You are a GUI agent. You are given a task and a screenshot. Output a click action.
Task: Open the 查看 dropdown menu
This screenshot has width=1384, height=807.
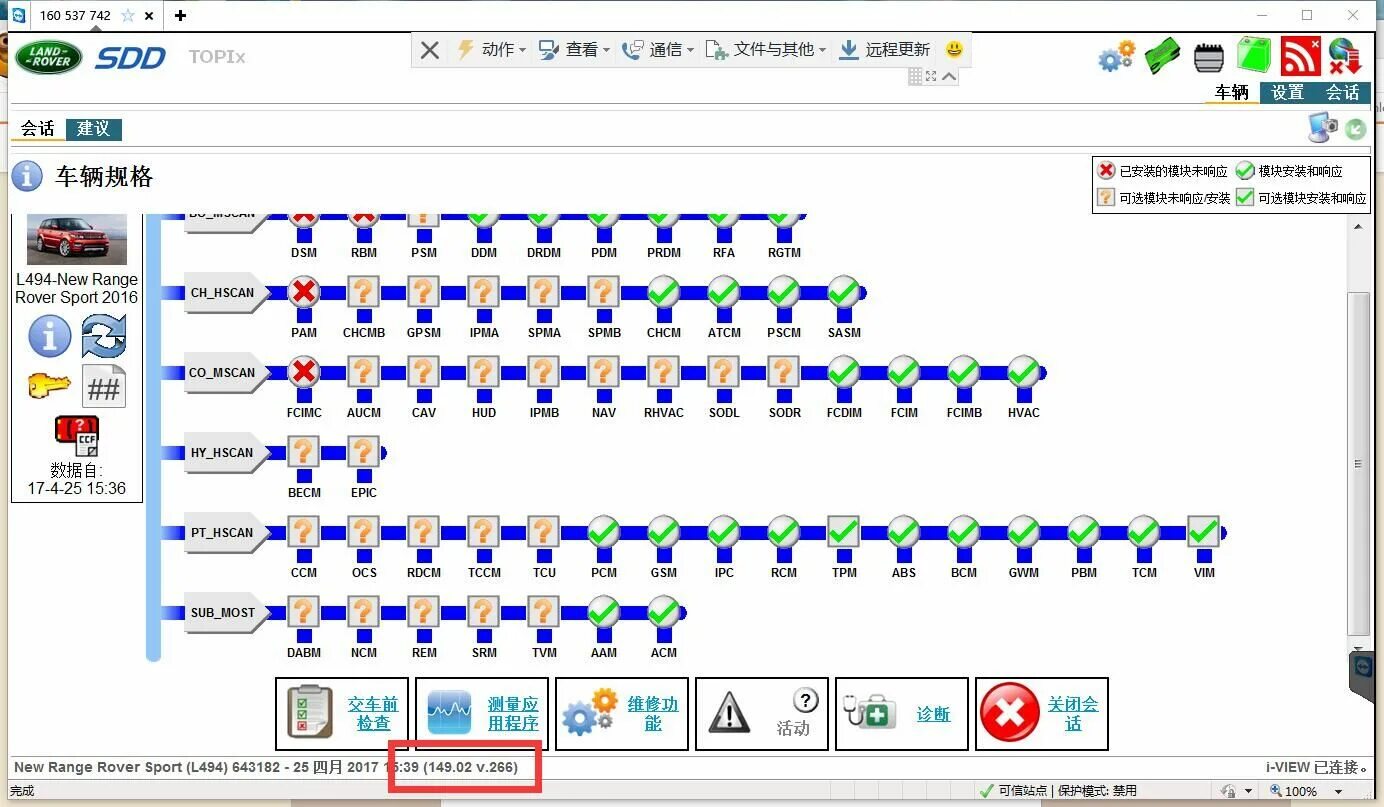(574, 50)
